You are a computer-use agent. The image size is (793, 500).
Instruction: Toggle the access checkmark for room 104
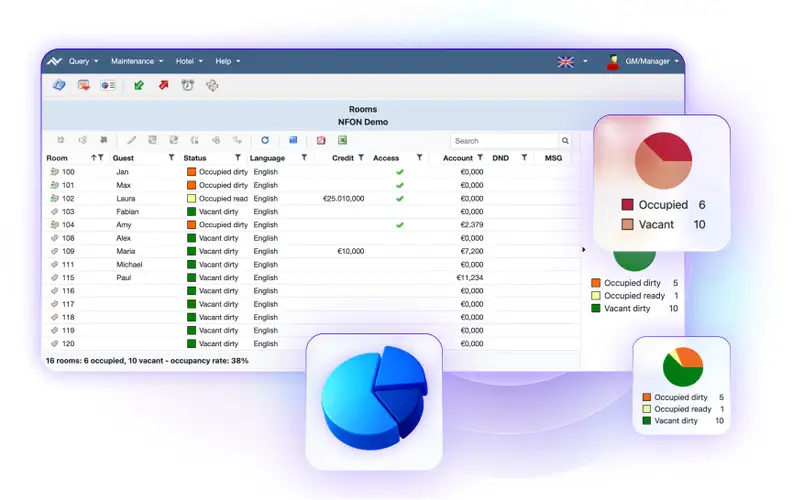[399, 225]
